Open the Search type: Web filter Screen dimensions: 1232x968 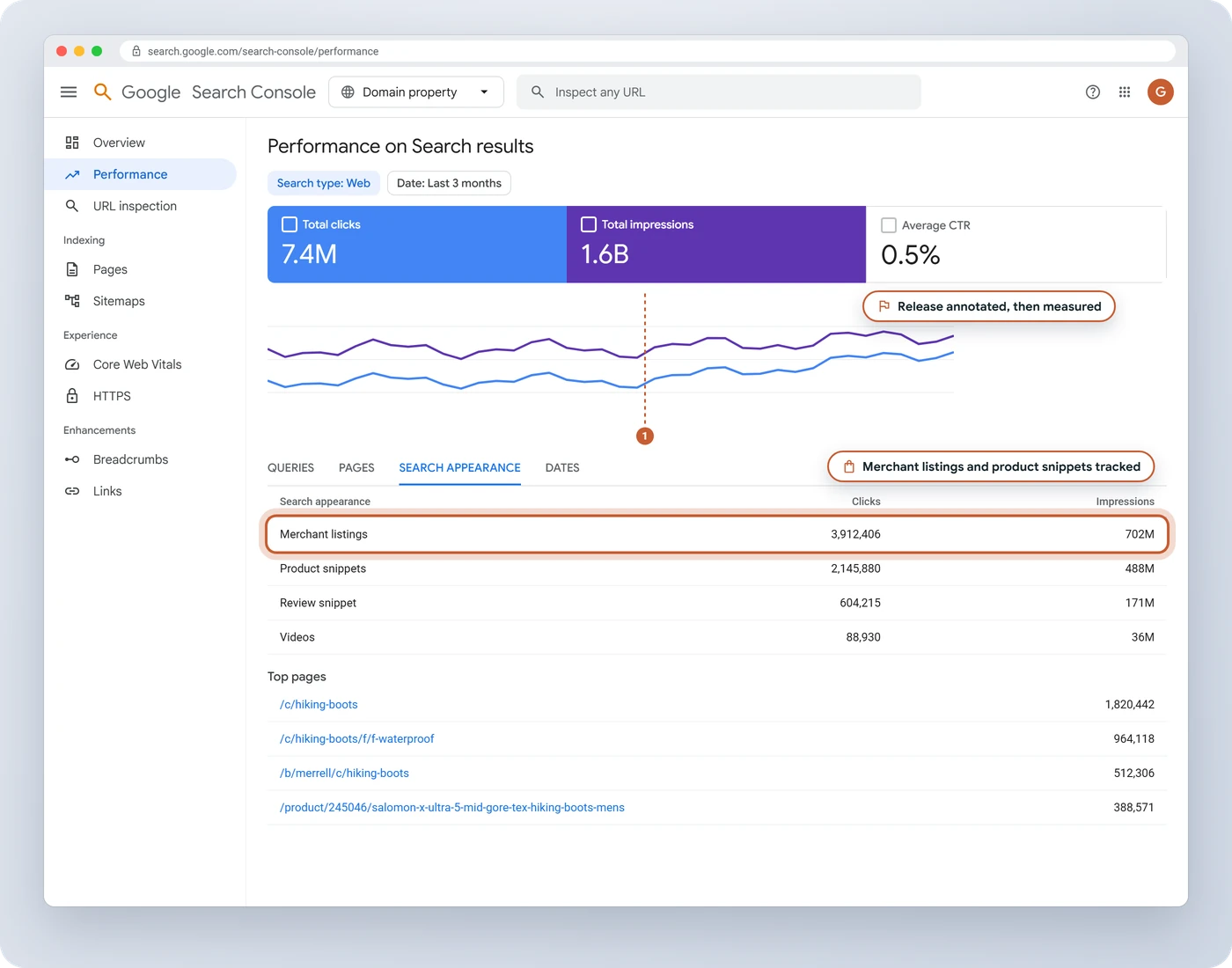324,183
